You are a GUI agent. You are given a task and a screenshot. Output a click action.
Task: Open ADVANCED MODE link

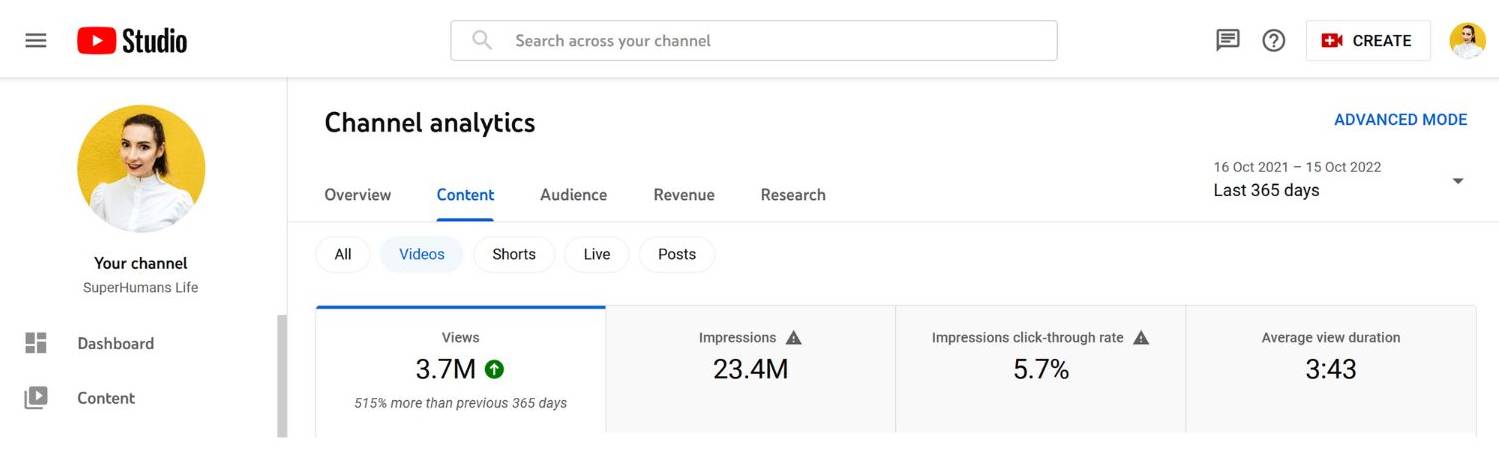[1400, 120]
